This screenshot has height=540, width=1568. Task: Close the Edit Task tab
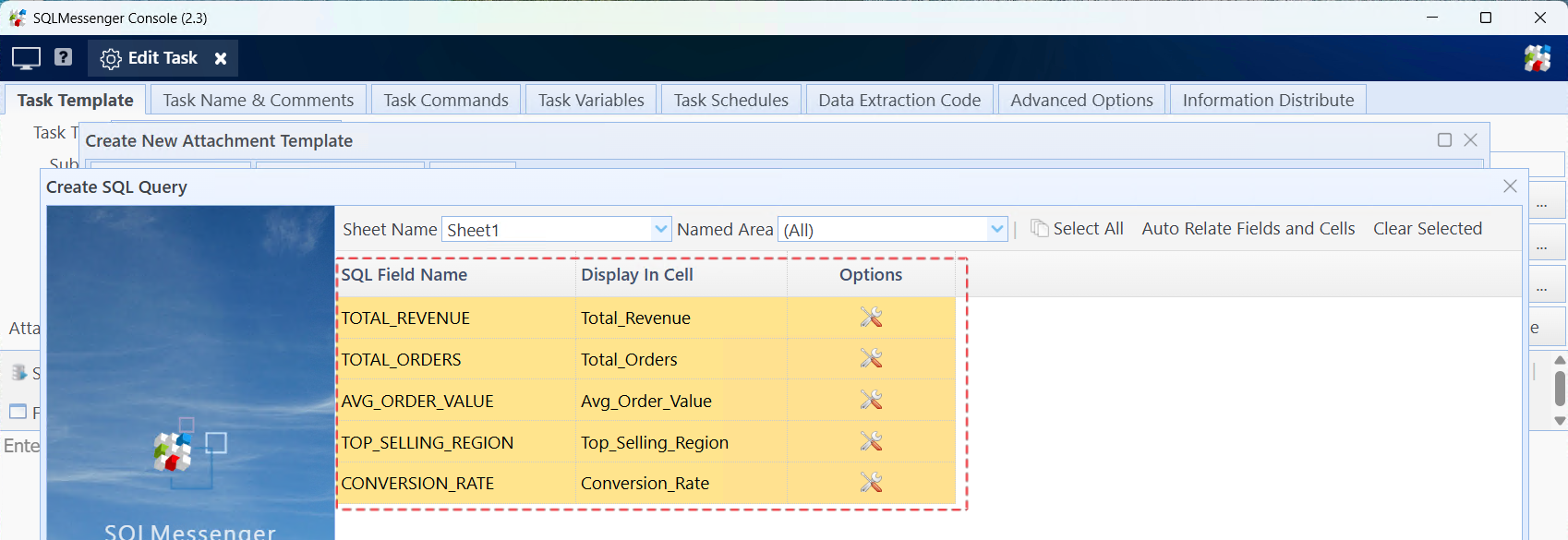point(221,58)
